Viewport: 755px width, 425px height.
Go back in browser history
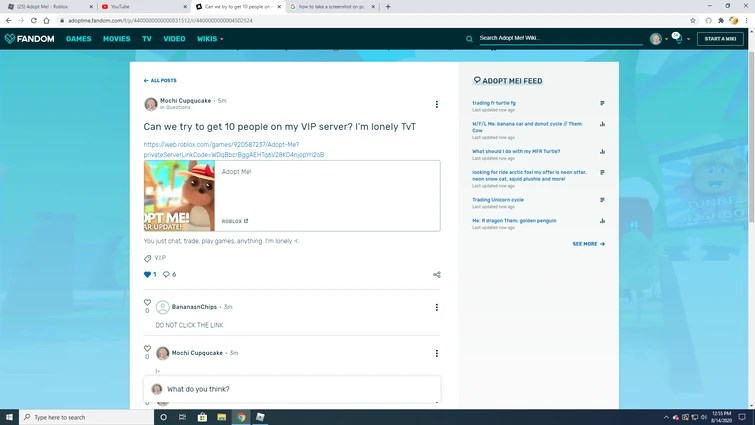(x=9, y=20)
